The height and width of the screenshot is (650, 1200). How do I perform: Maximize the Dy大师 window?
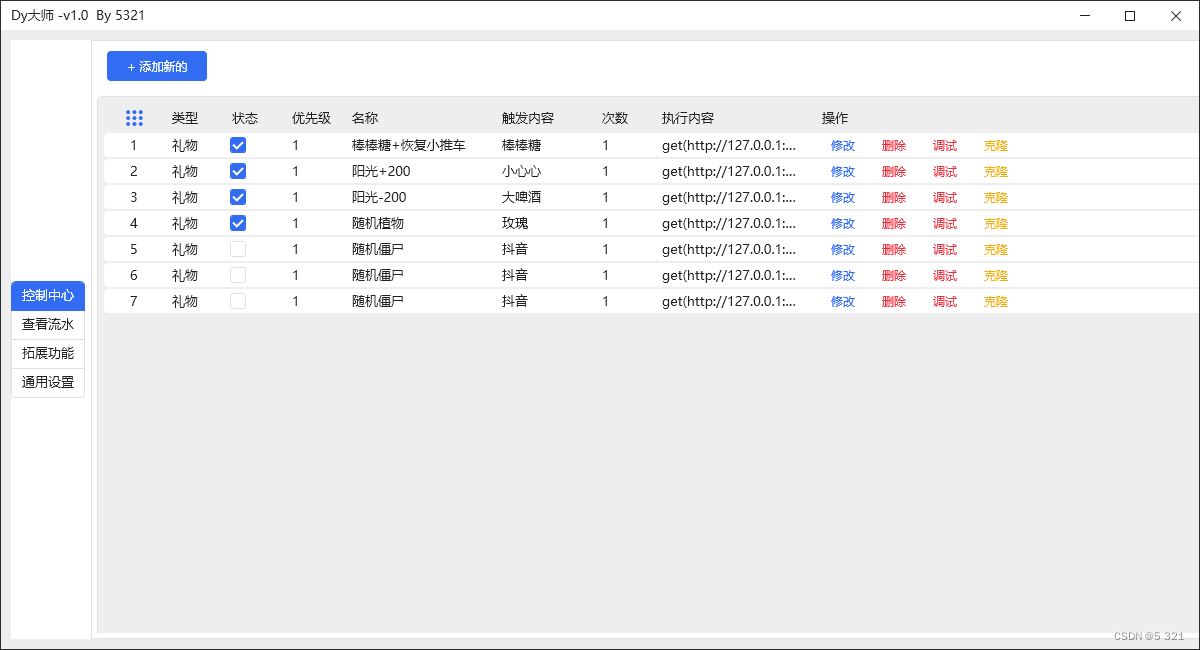1130,15
